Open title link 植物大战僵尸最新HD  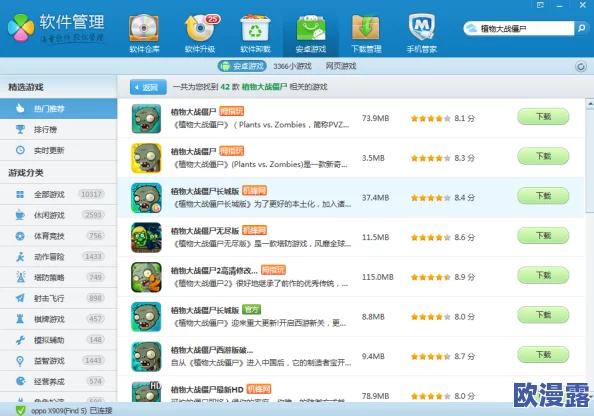coord(207,389)
